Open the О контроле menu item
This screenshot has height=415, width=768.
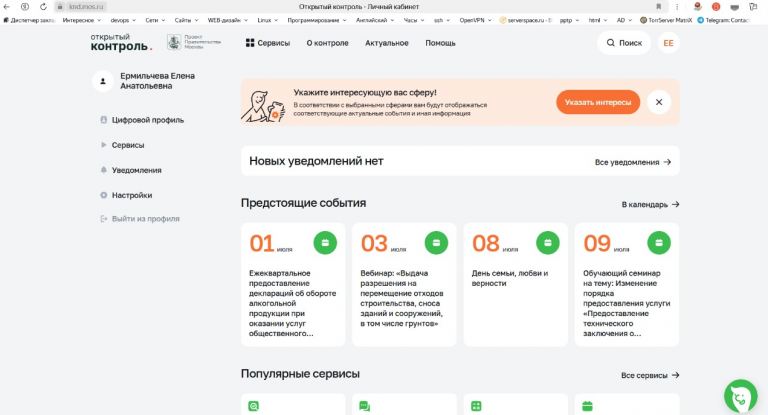point(327,43)
